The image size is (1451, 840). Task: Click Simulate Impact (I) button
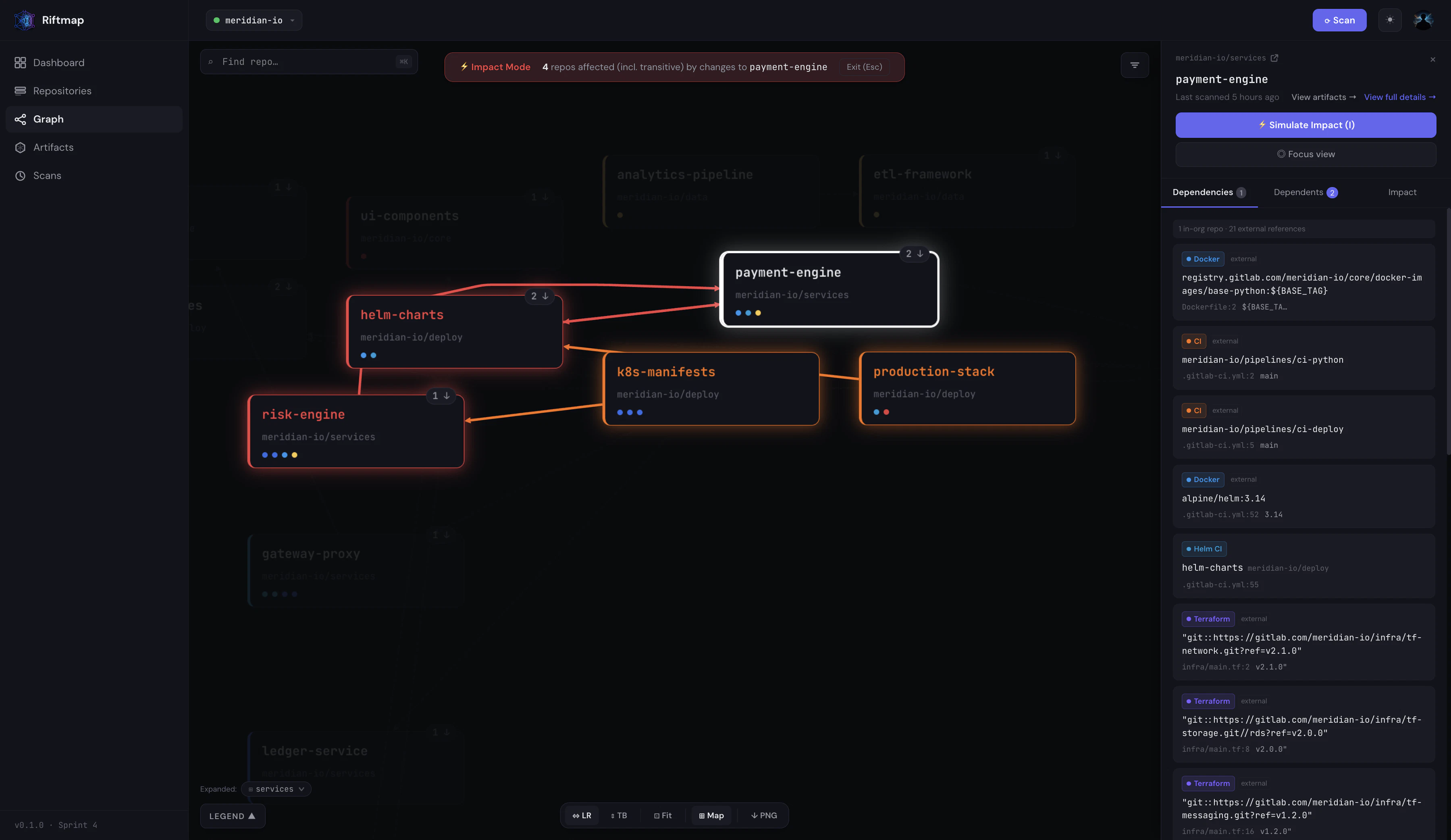click(1306, 125)
